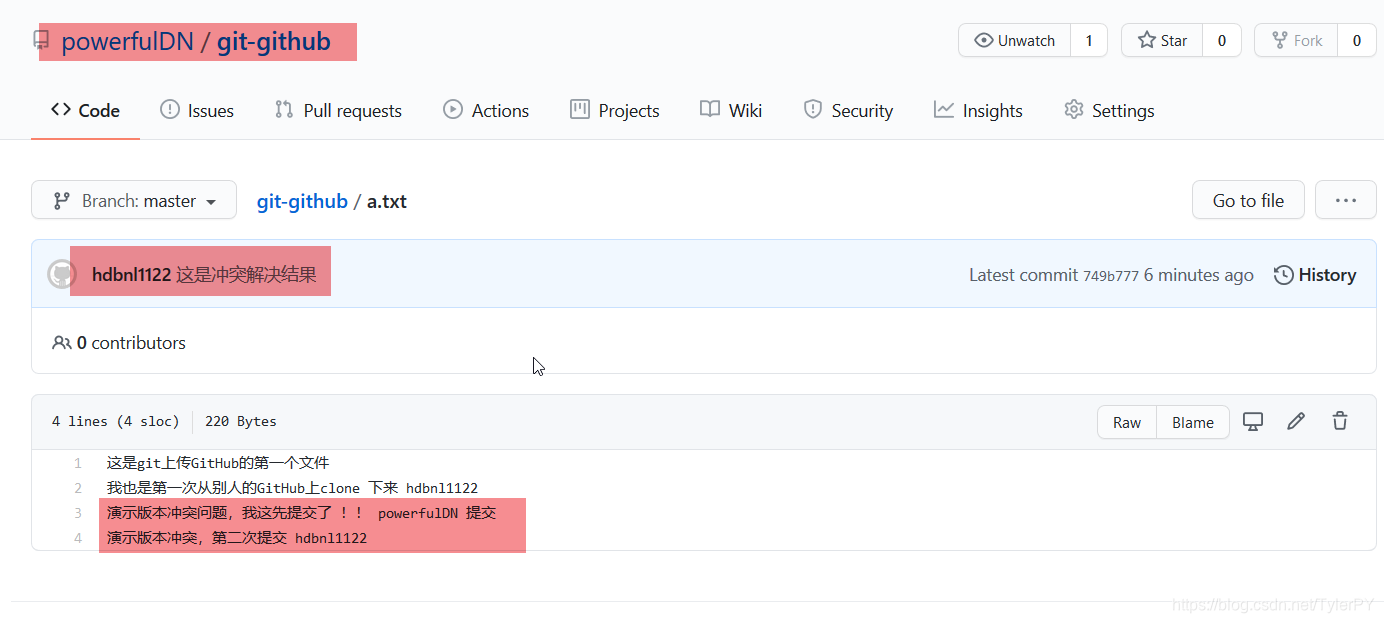This screenshot has height=623, width=1384.
Task: Click the pencil edit file icon
Action: point(1296,421)
